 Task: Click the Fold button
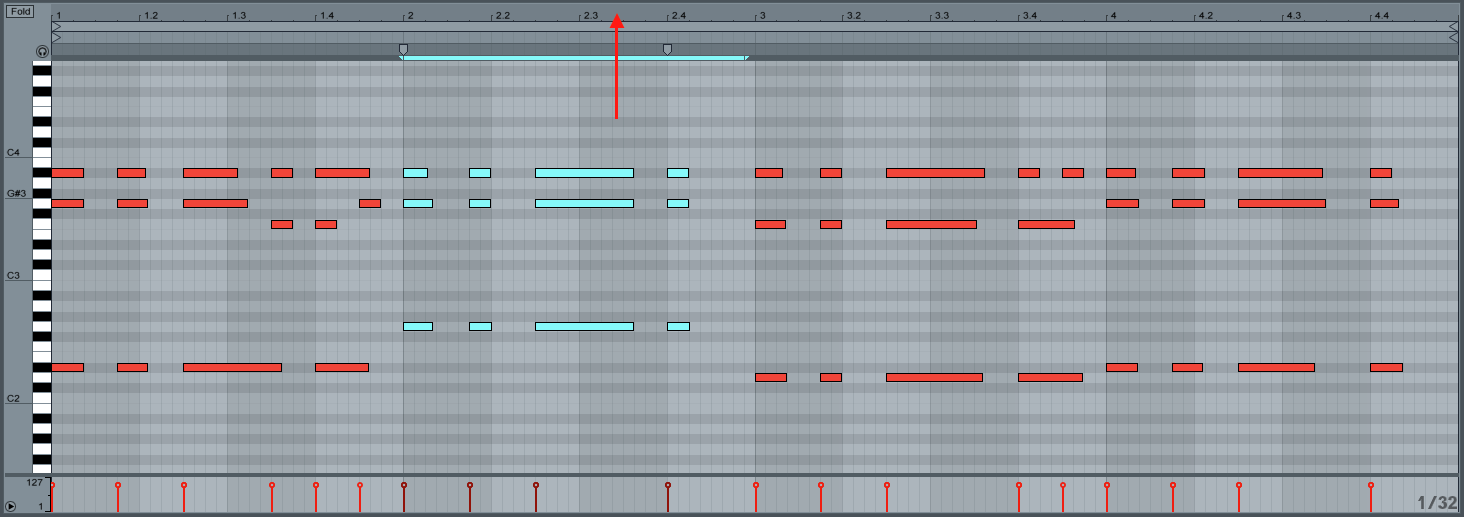pos(19,11)
